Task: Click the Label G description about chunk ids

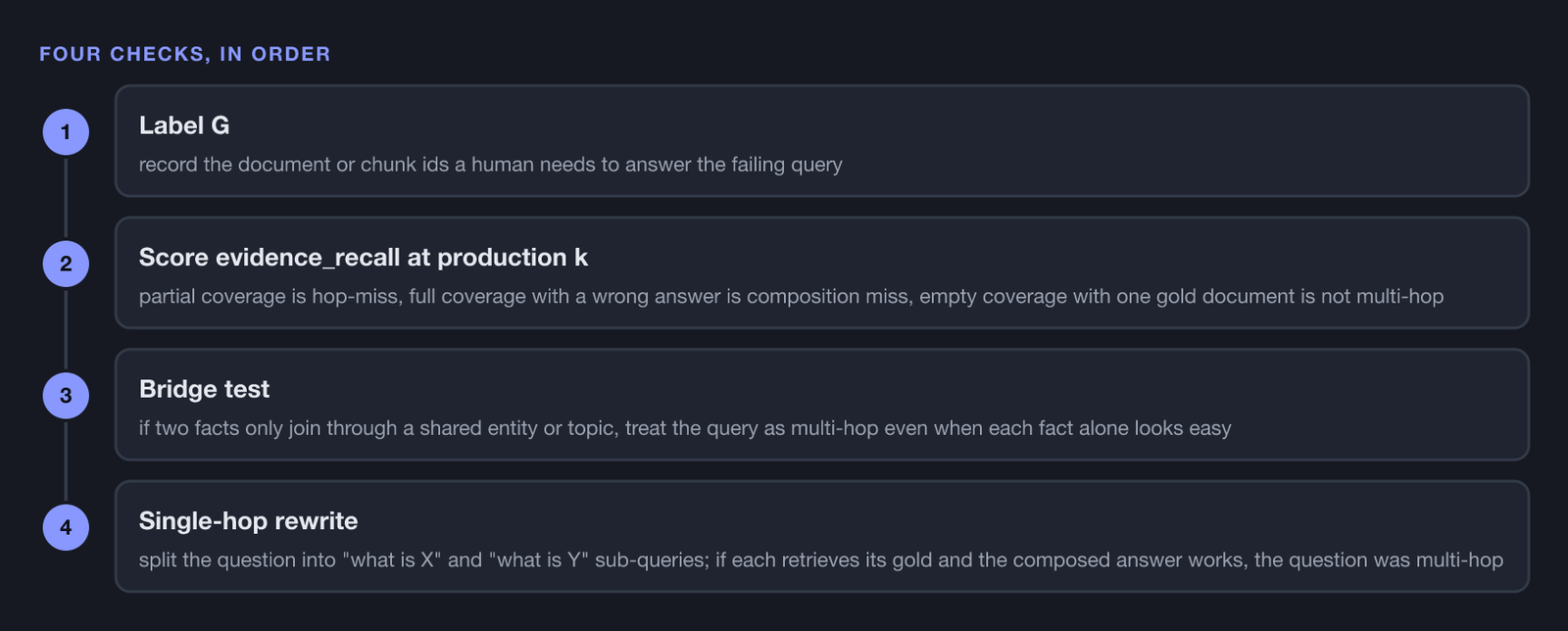Action: (490, 165)
